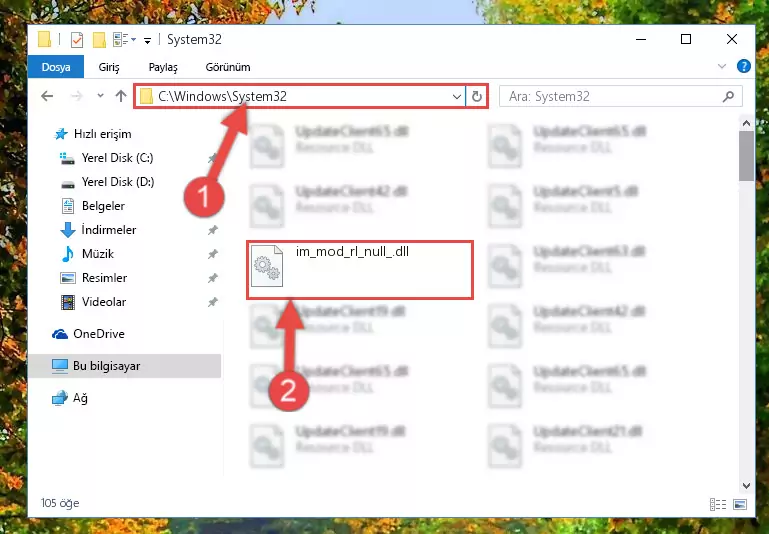
Task: Open Customize Quick Access Toolbar arrow
Action: pos(147,40)
